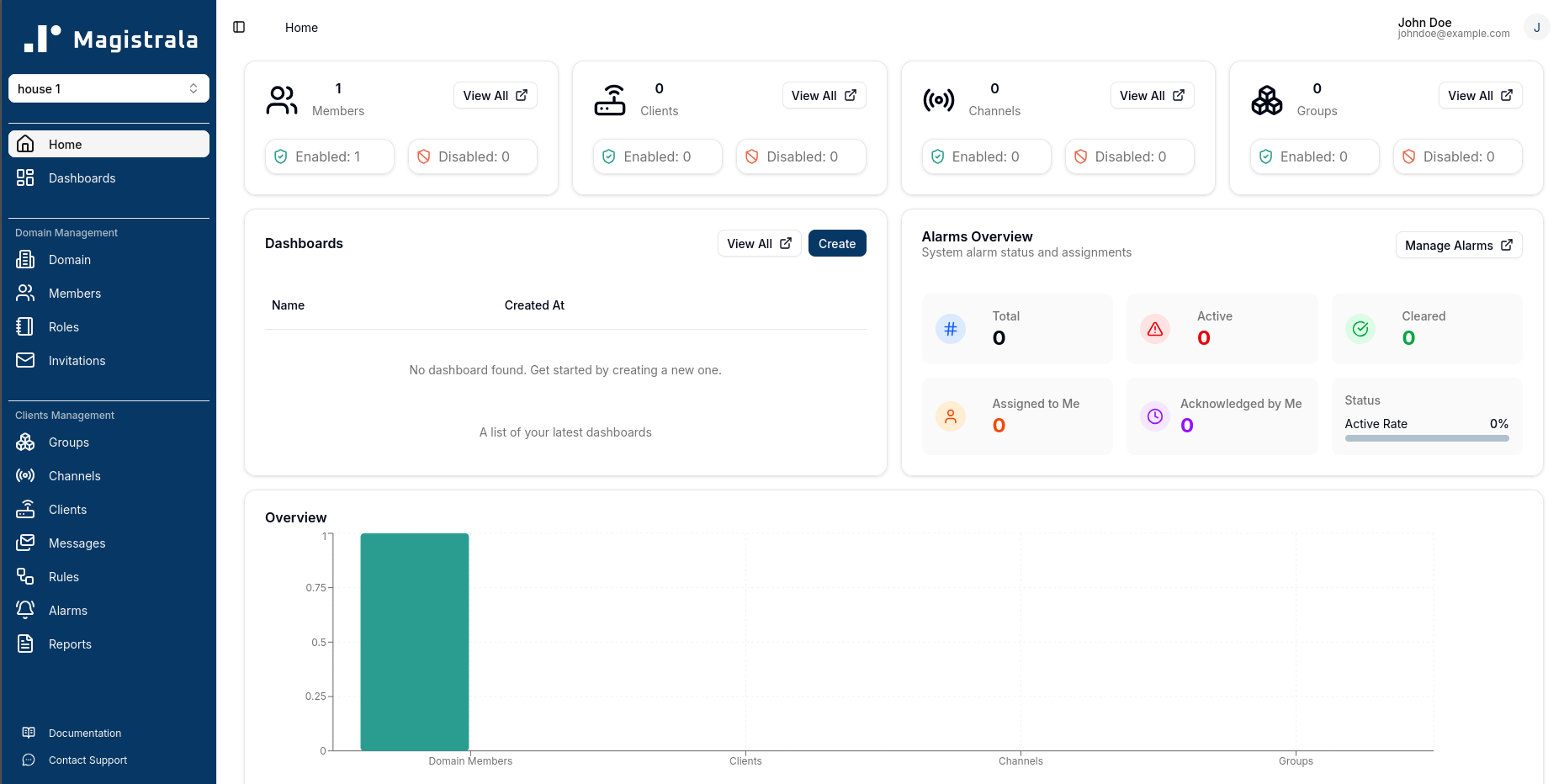This screenshot has width=1564, height=784.
Task: Click the Active Rate progress bar
Action: [x=1426, y=438]
